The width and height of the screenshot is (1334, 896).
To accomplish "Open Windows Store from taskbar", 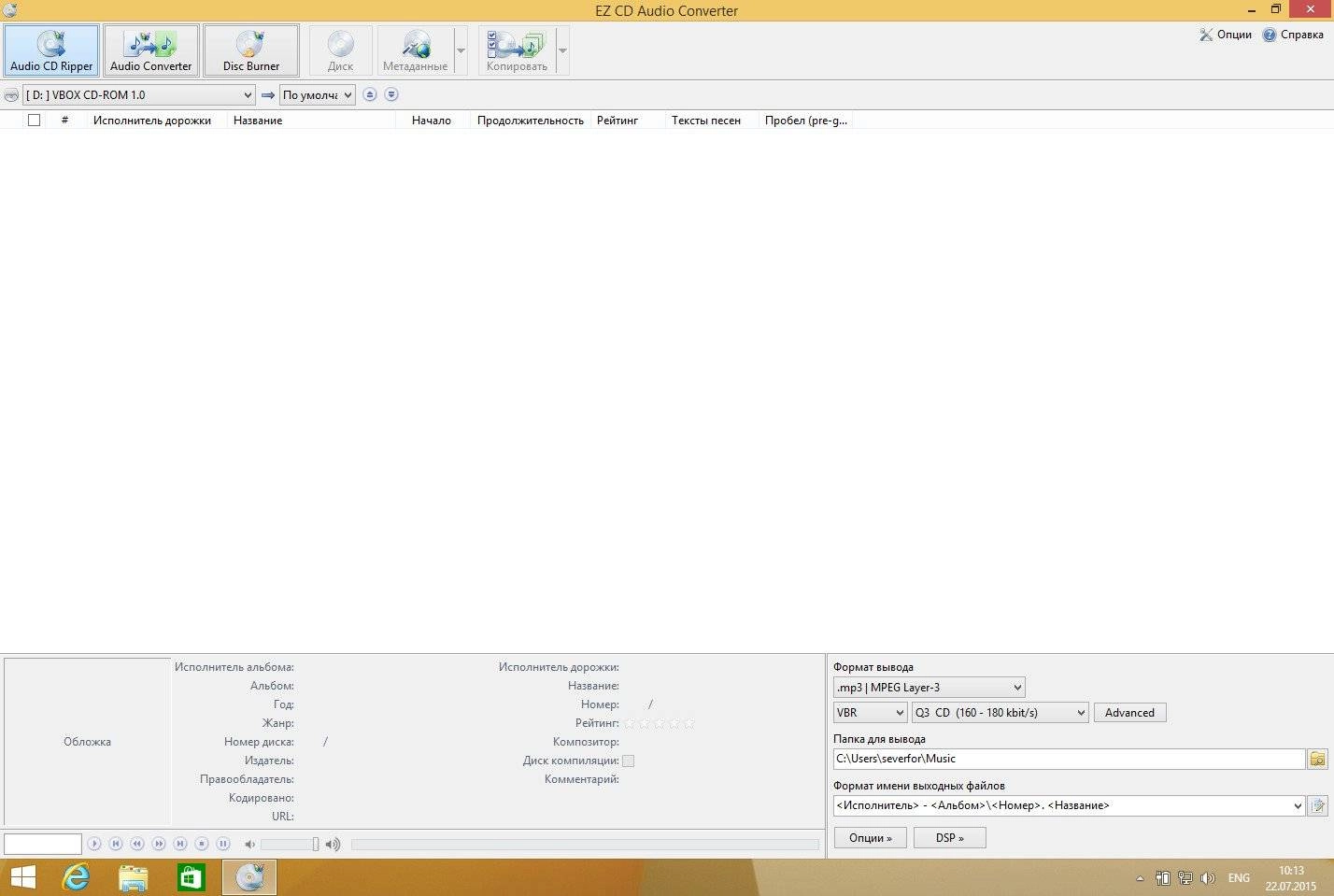I will (192, 878).
